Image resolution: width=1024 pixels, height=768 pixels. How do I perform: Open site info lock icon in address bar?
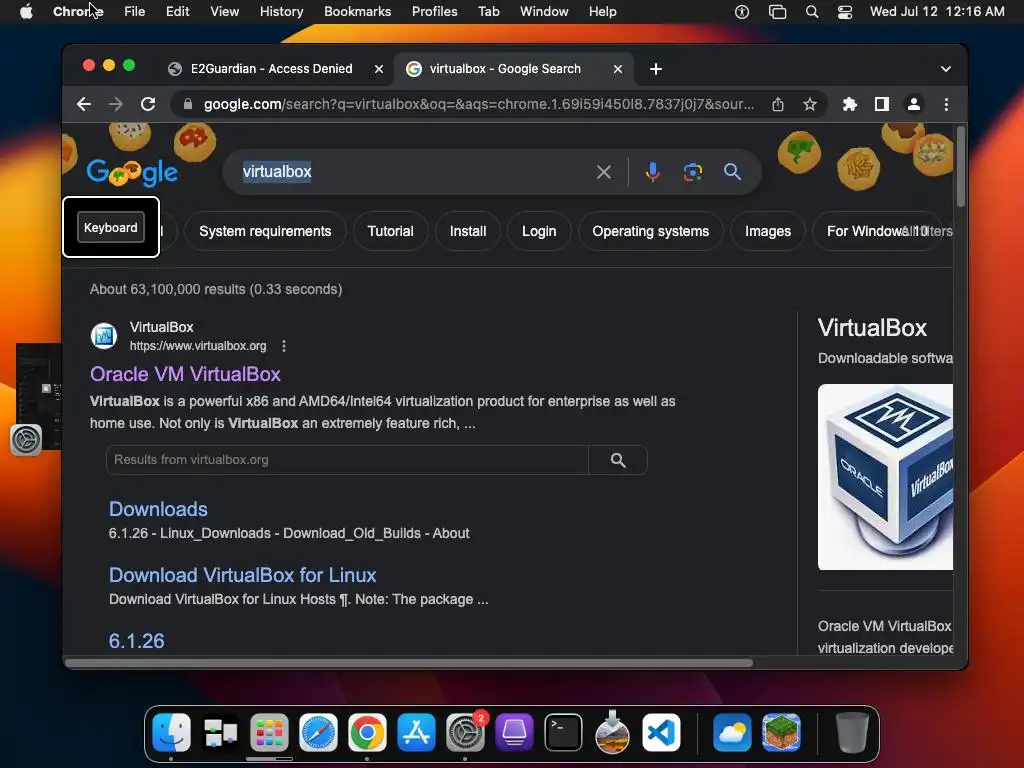(x=188, y=104)
